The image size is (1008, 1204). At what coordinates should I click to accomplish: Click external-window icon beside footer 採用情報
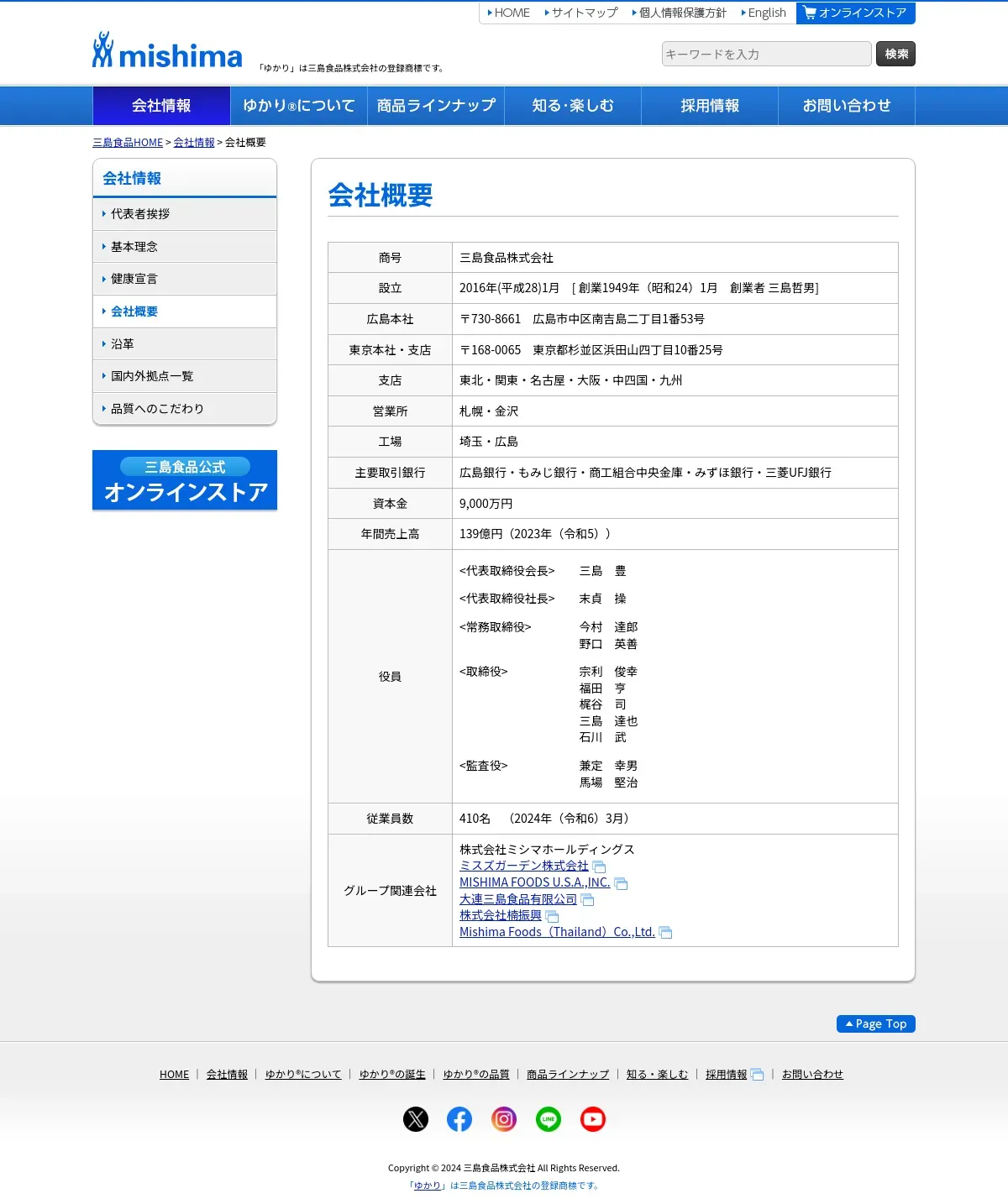(x=757, y=1075)
